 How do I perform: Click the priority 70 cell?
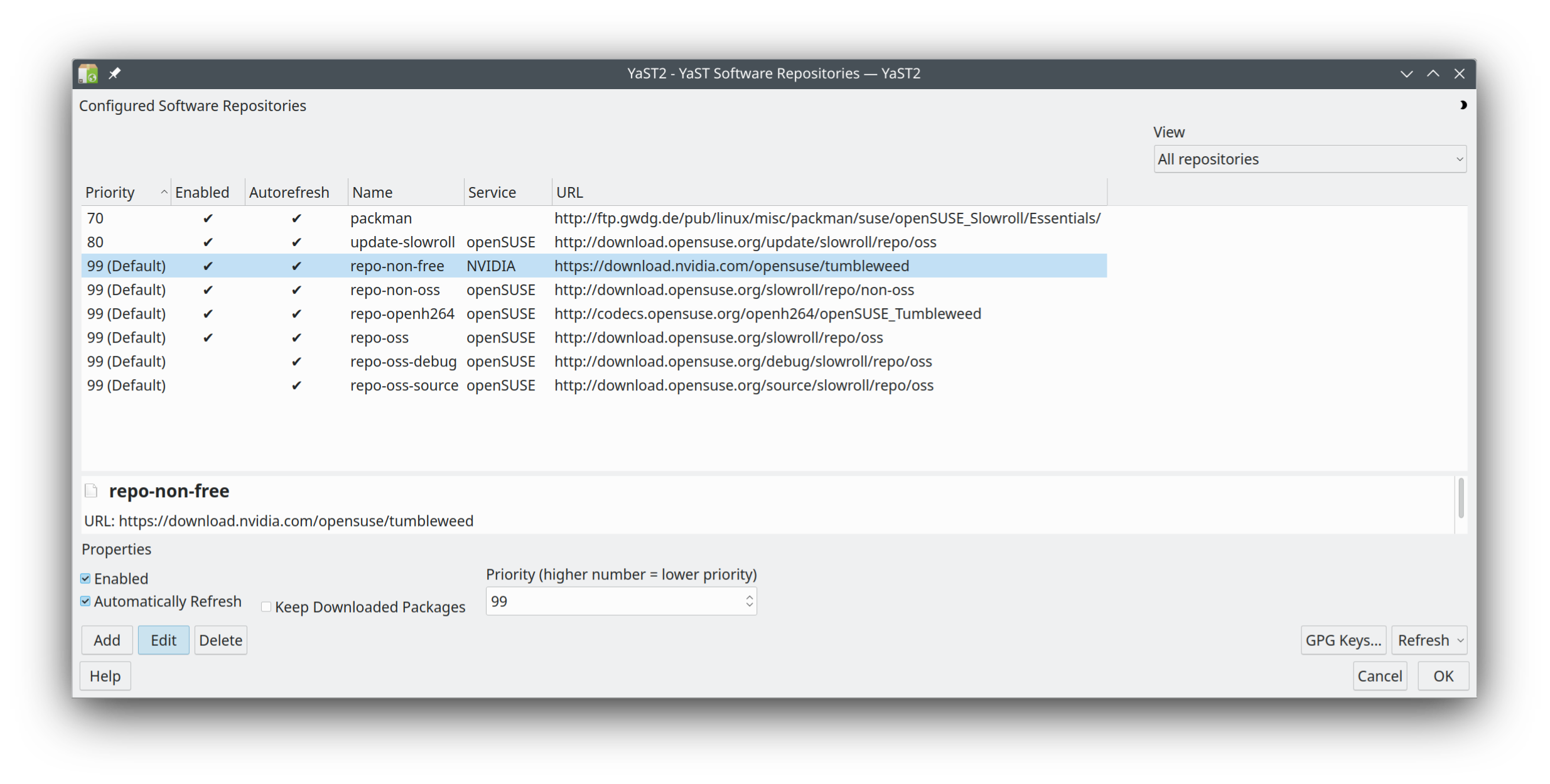(x=95, y=218)
